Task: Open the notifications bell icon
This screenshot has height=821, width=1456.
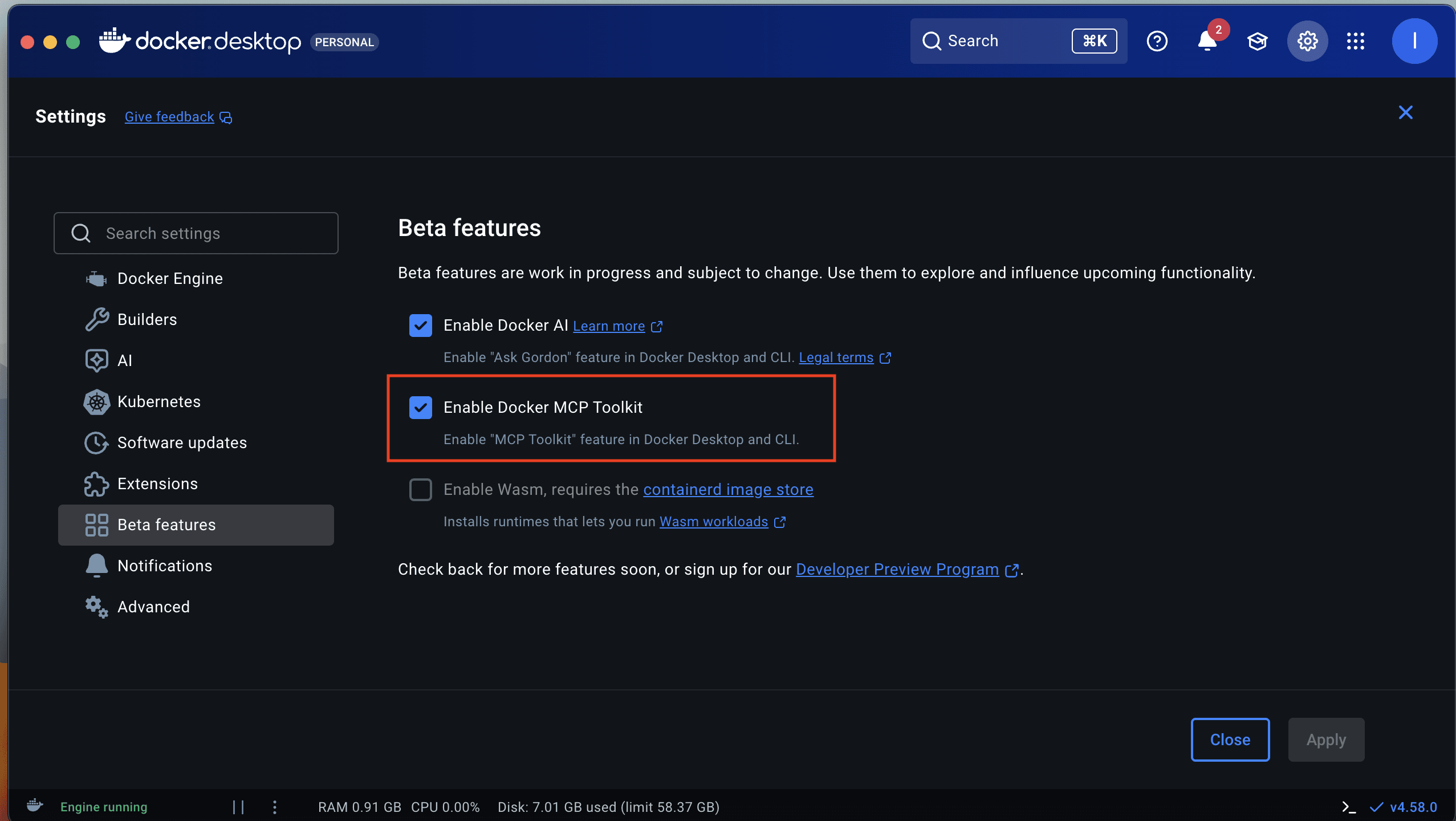Action: (1206, 41)
